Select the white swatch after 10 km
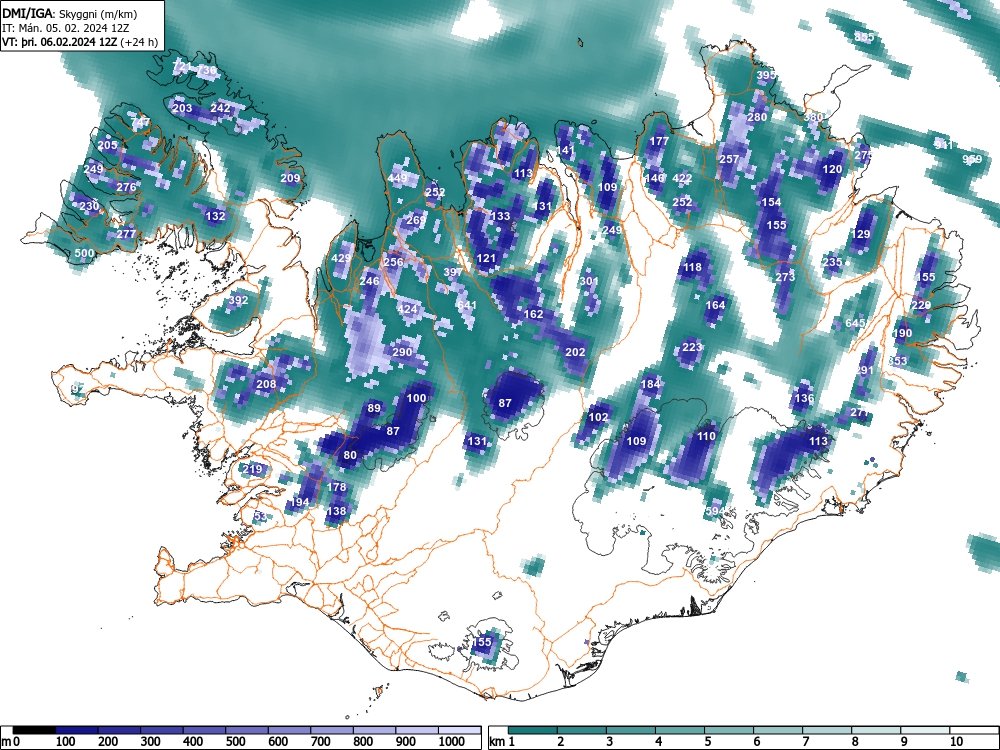The height and width of the screenshot is (750, 1000). (974, 730)
